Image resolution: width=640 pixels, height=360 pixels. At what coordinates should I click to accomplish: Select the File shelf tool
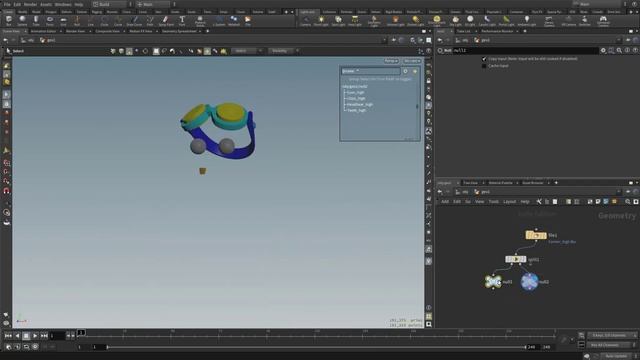point(248,20)
